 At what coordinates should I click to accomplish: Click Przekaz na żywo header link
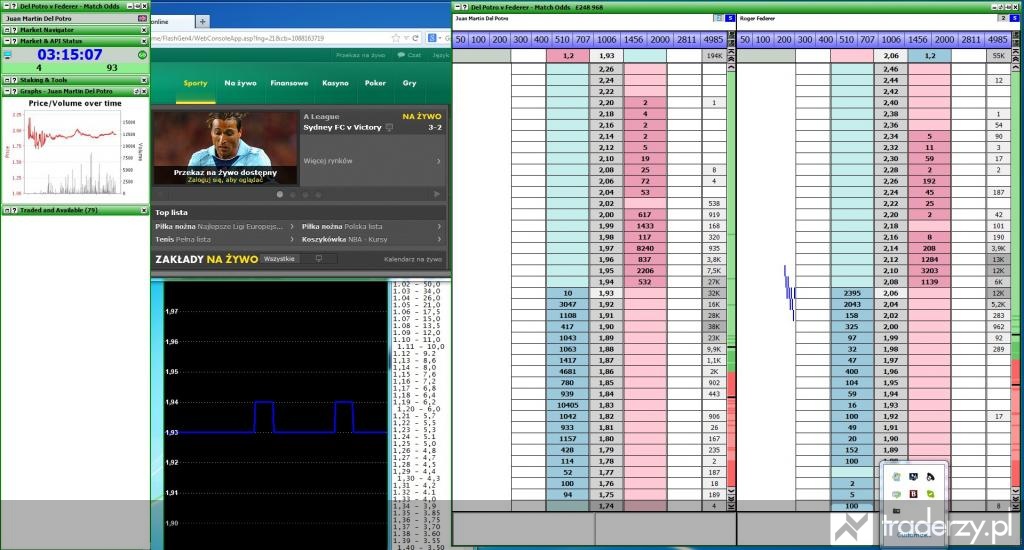[x=360, y=55]
